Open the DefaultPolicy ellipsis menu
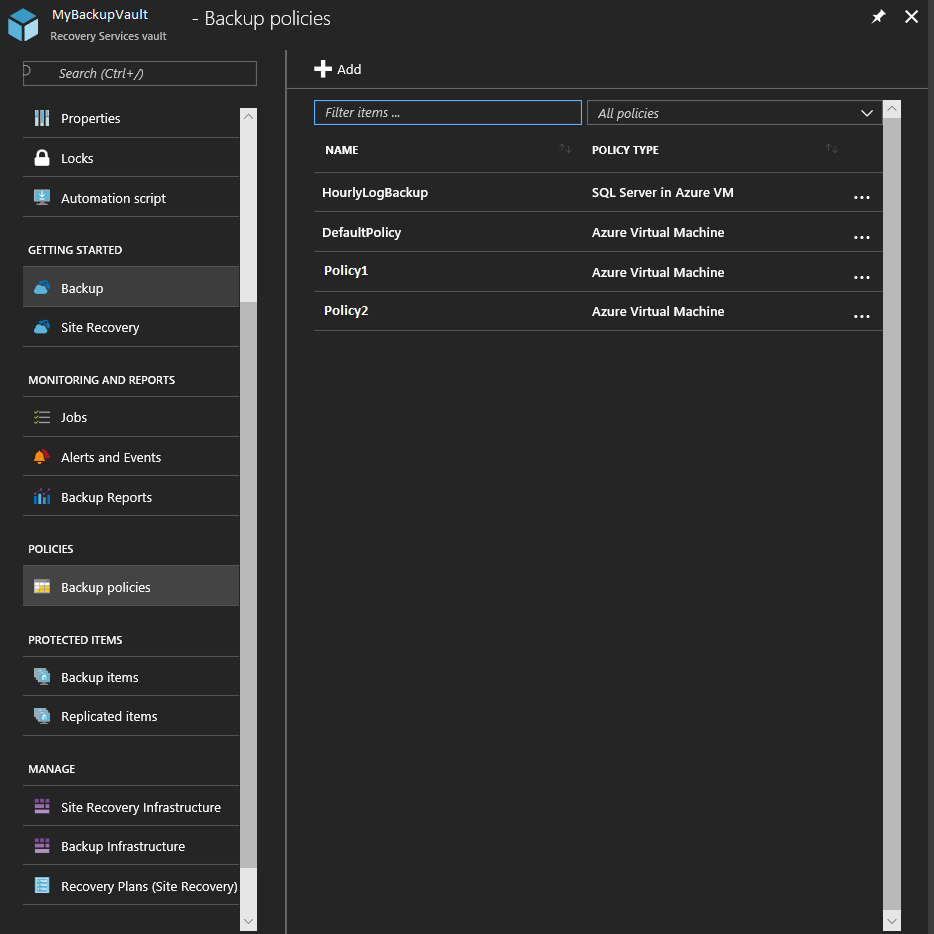Viewport: 934px width, 934px height. (x=862, y=237)
